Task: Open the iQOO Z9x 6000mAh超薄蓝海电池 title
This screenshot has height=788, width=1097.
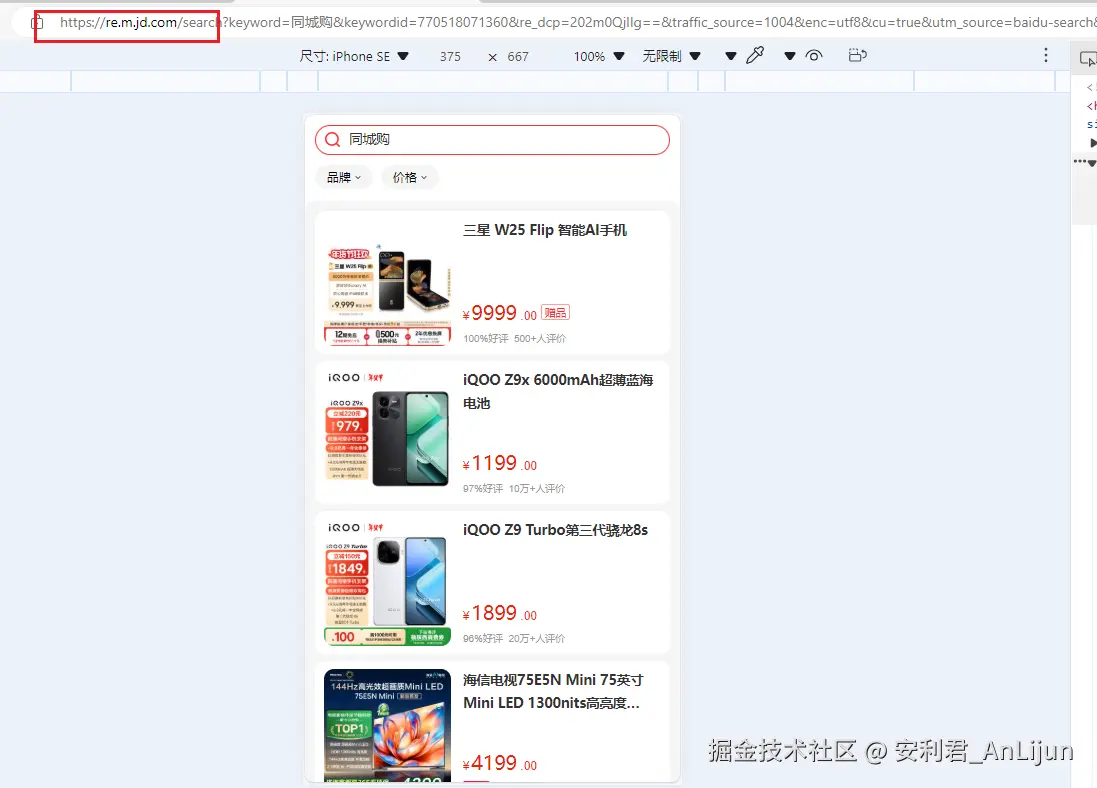Action: 558,391
